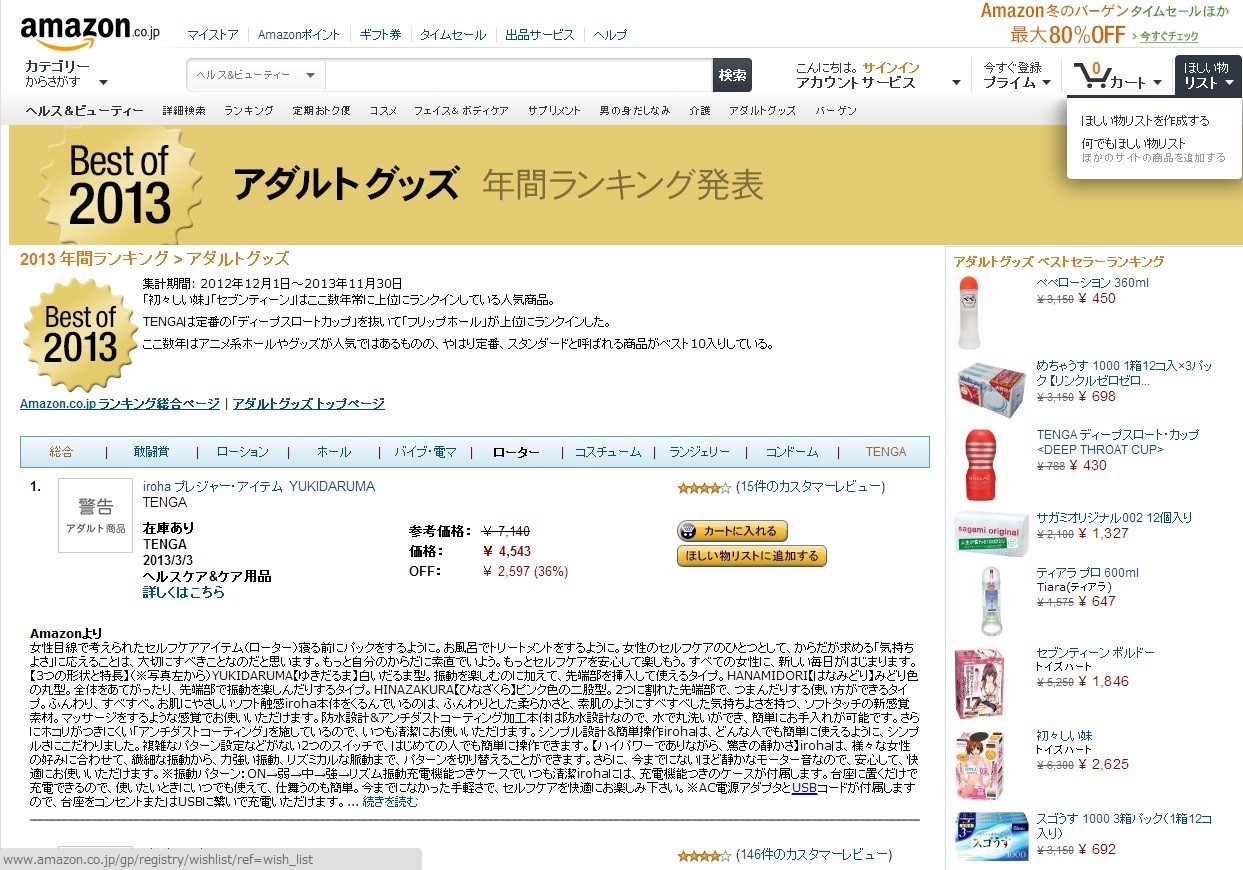Click the 続きを読む link

[390, 801]
